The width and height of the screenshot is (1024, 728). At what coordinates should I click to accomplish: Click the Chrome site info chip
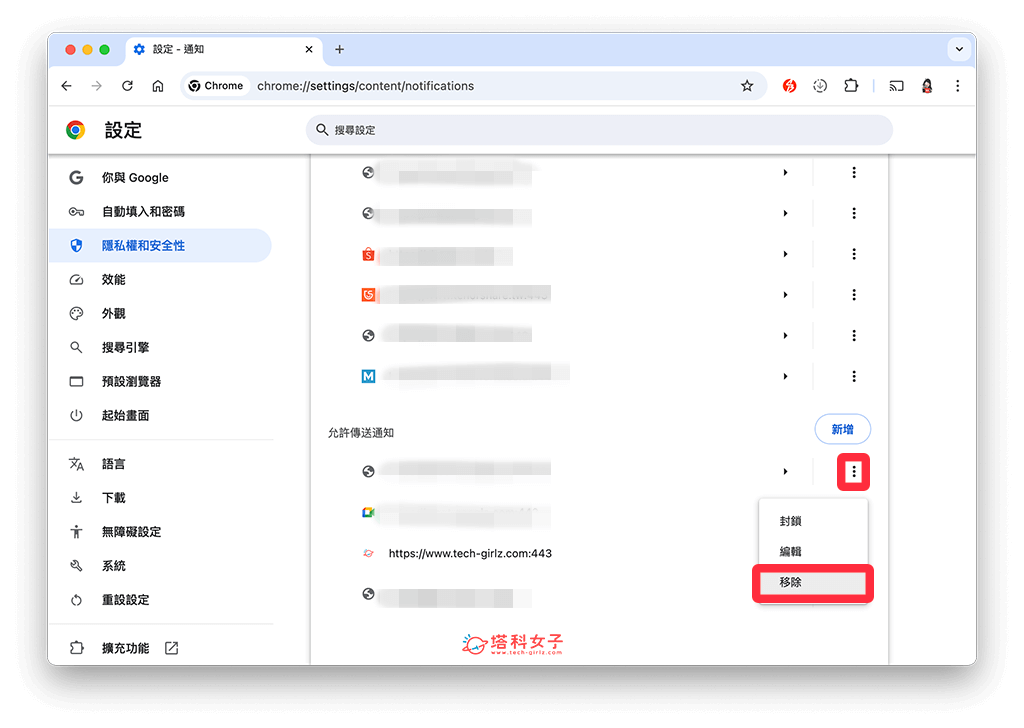coord(216,86)
